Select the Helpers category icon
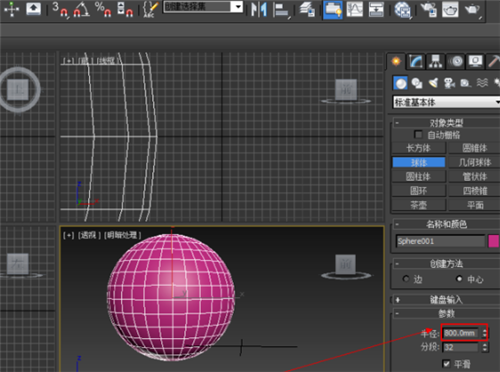Image resolution: width=500 pixels, height=372 pixels. click(466, 83)
